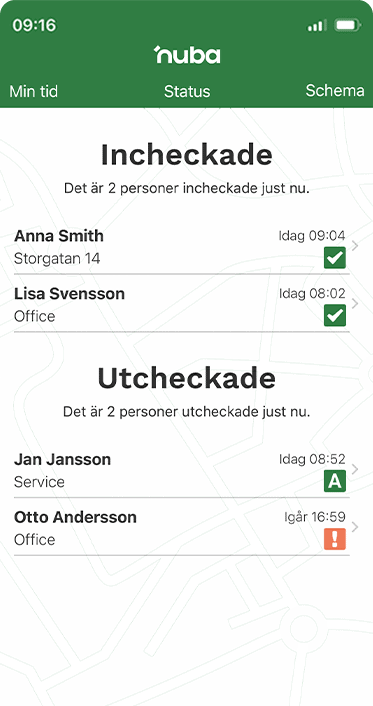Image resolution: width=373 pixels, height=706 pixels.
Task: Select Otto Andersson's name
Action: click(x=75, y=517)
